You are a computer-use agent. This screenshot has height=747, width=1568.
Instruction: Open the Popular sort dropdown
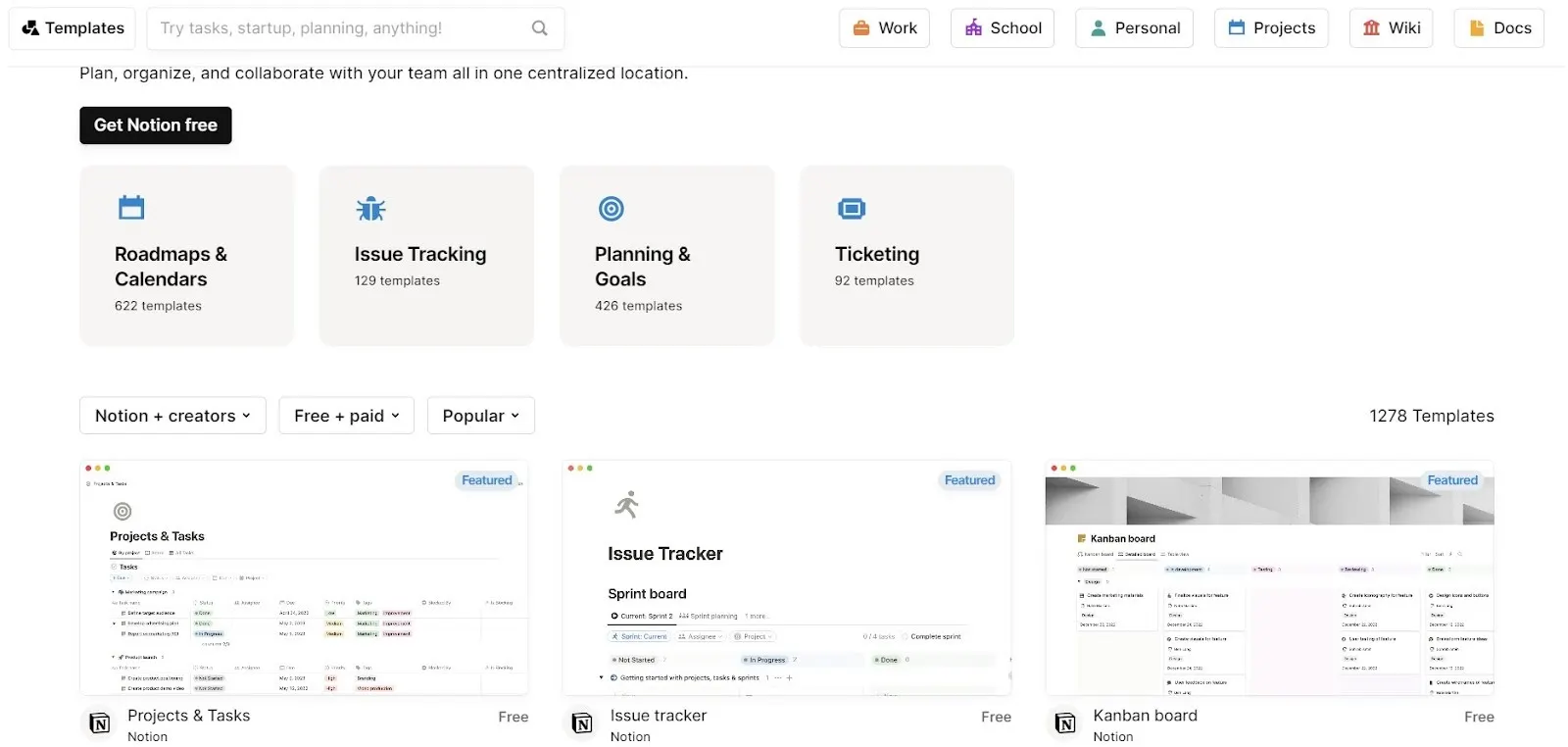[x=481, y=416]
